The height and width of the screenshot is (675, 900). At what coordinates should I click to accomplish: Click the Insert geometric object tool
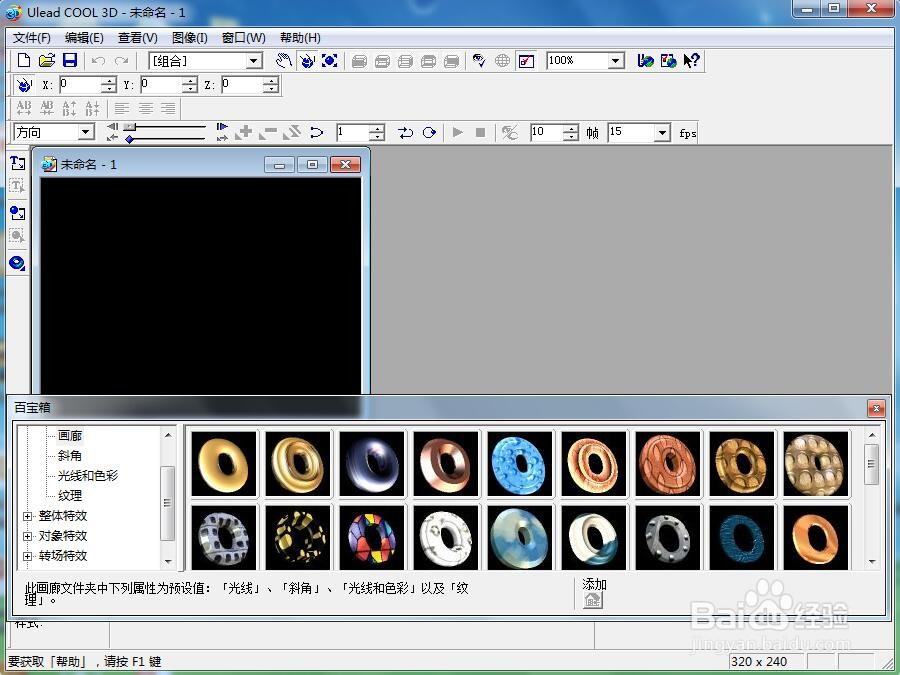(17, 263)
